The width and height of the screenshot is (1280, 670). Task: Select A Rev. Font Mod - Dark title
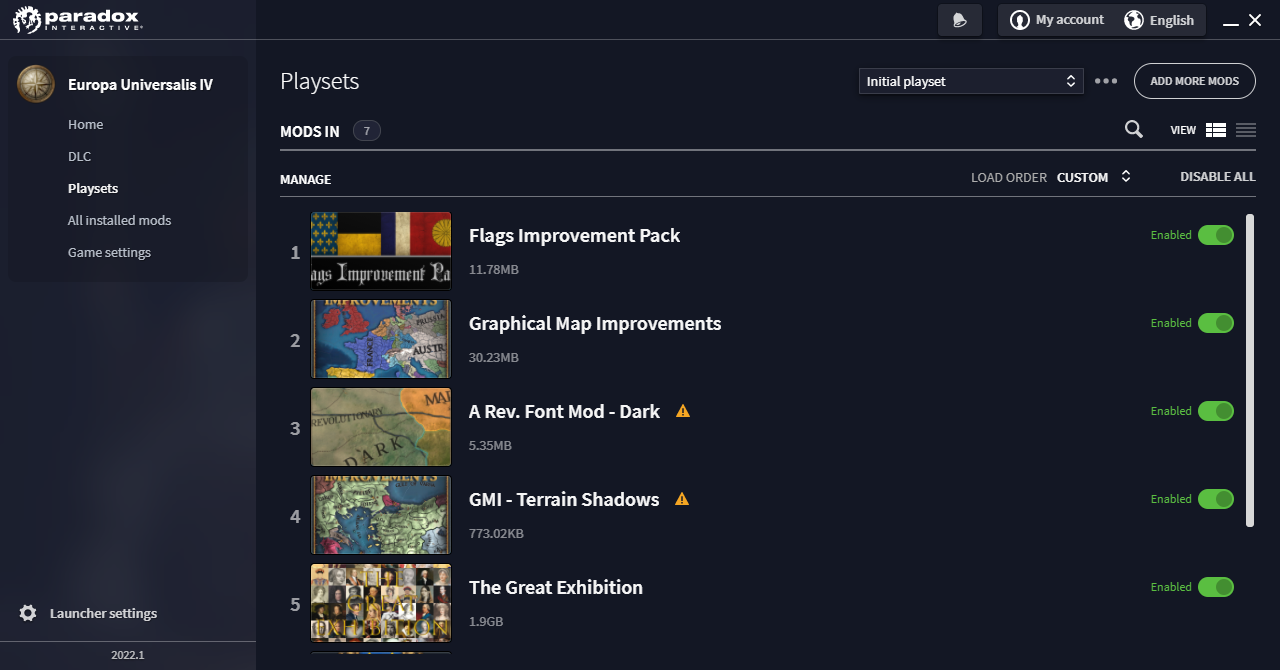(x=564, y=411)
